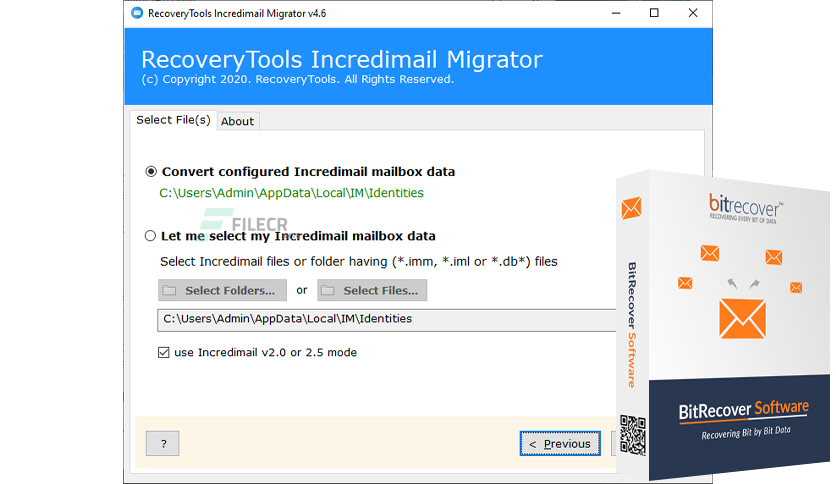Maximize the Incredimail Migrator window

coord(654,13)
